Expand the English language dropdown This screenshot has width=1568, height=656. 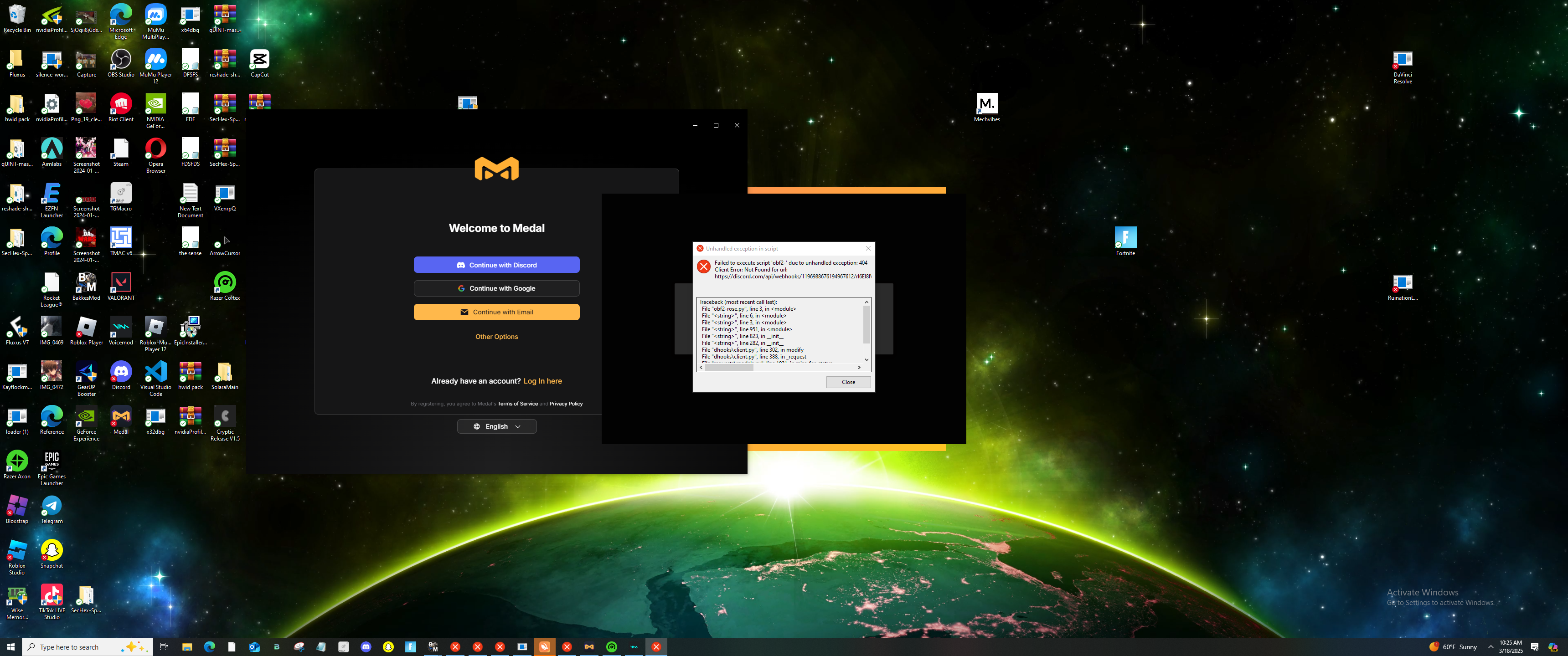496,426
